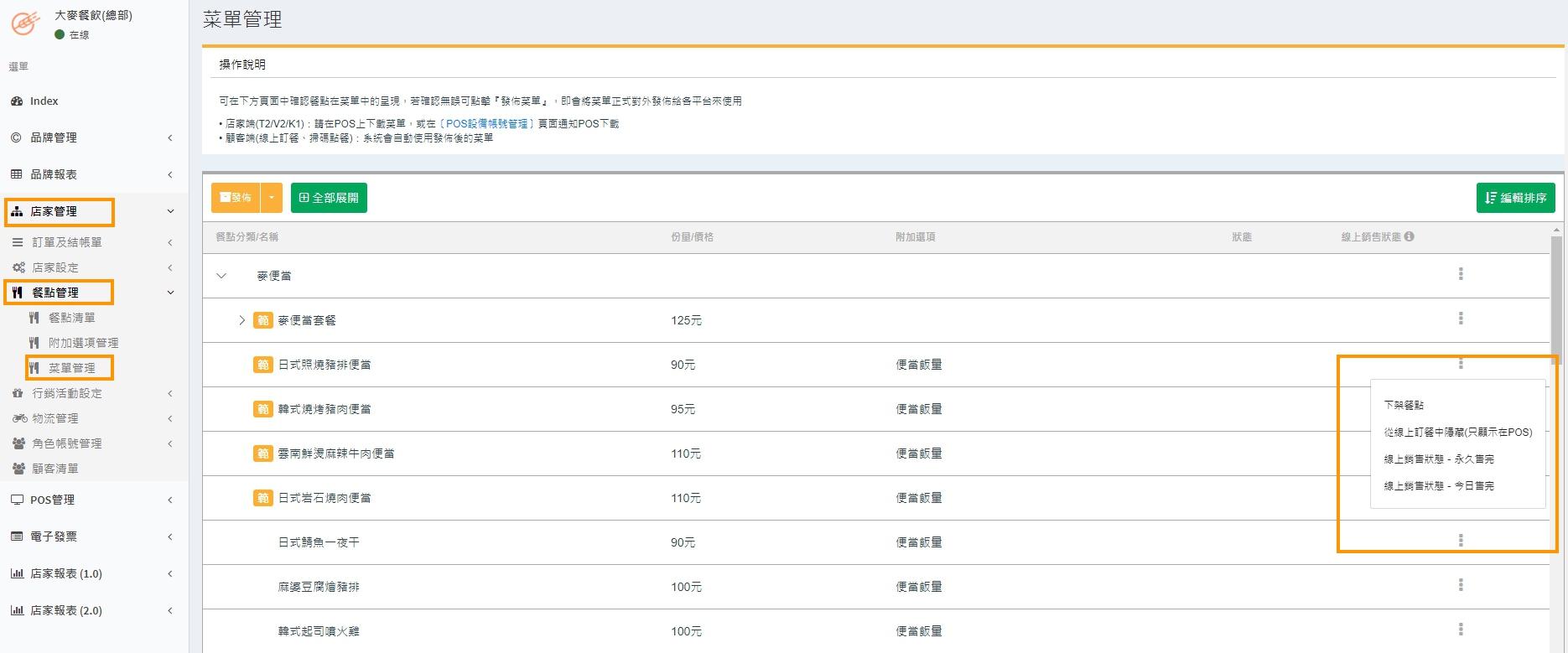
Task: Open three-dot menu for 麥便當套餐 row
Action: 1460,319
